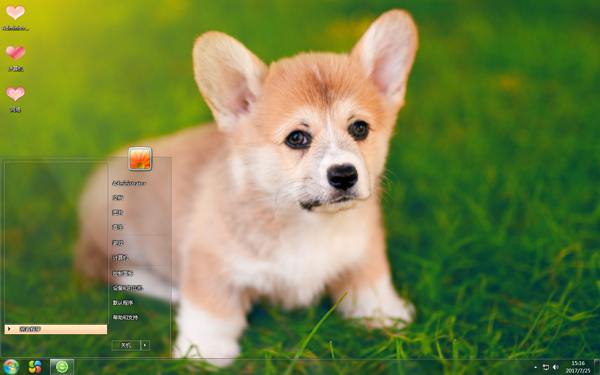Open the network tray icon
Viewport: 600px width, 375px height.
tap(546, 367)
